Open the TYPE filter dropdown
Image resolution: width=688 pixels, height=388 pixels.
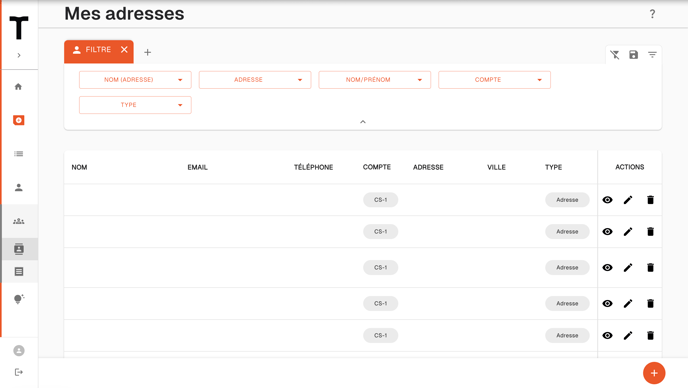coord(135,105)
